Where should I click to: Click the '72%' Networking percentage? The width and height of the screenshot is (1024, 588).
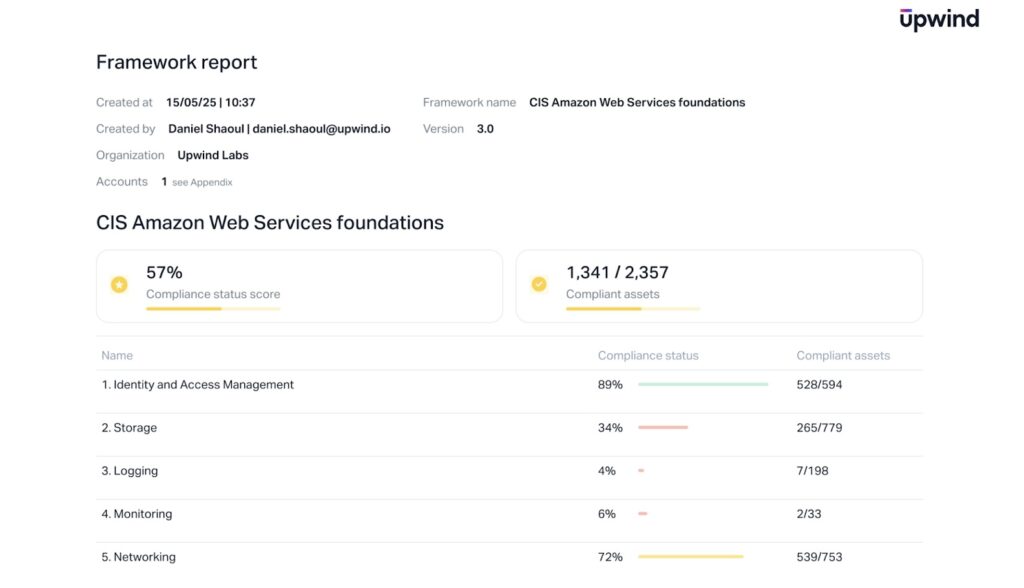pos(610,557)
